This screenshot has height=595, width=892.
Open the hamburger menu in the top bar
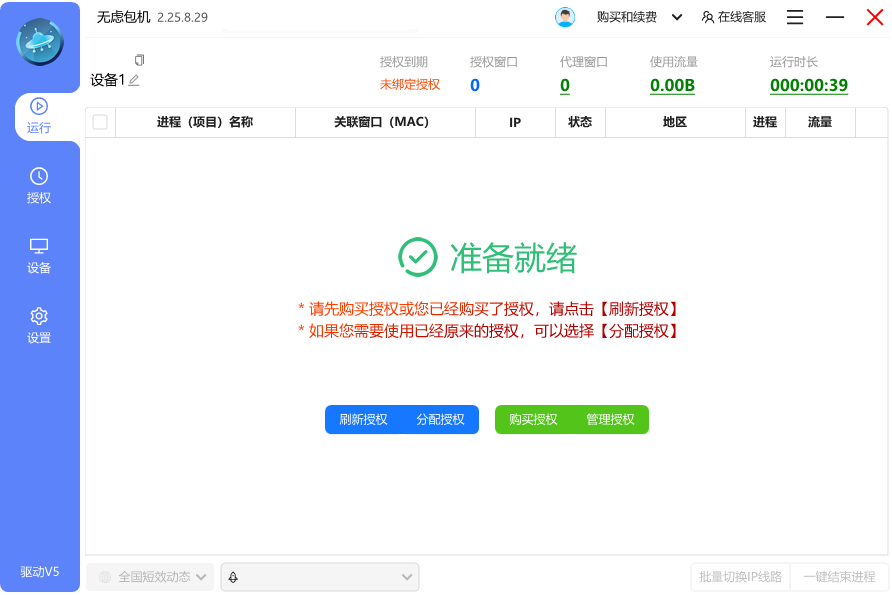[x=796, y=17]
